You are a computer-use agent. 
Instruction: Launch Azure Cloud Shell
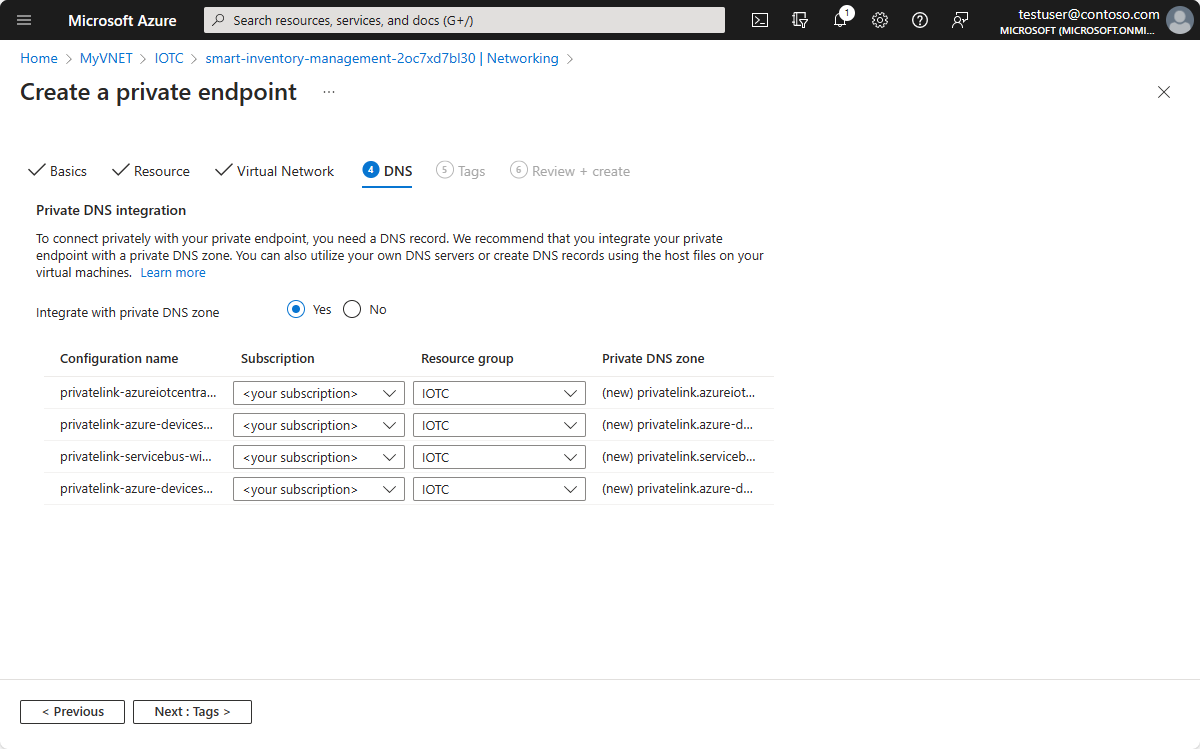[760, 19]
